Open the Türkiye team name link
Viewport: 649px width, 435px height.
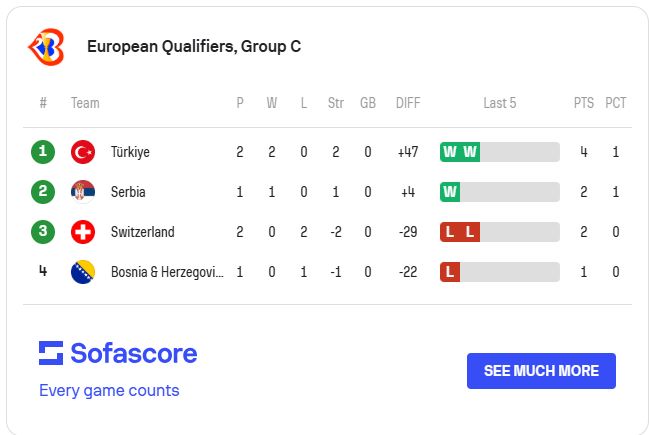[x=130, y=152]
